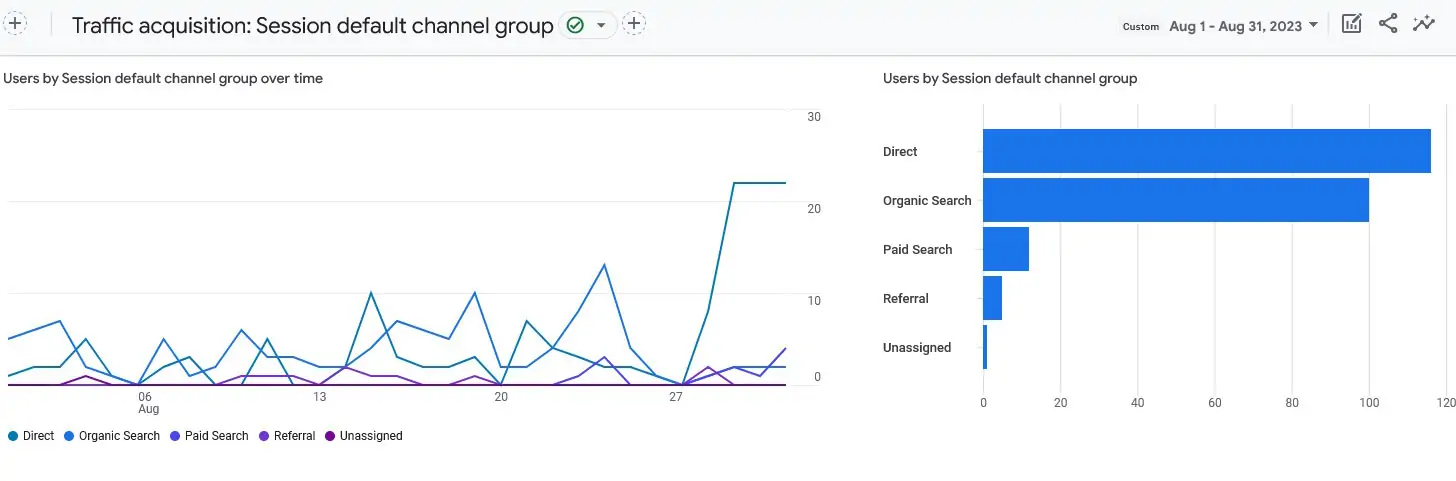
Task: Click the Referral legend color dot
Action: [x=265, y=436]
